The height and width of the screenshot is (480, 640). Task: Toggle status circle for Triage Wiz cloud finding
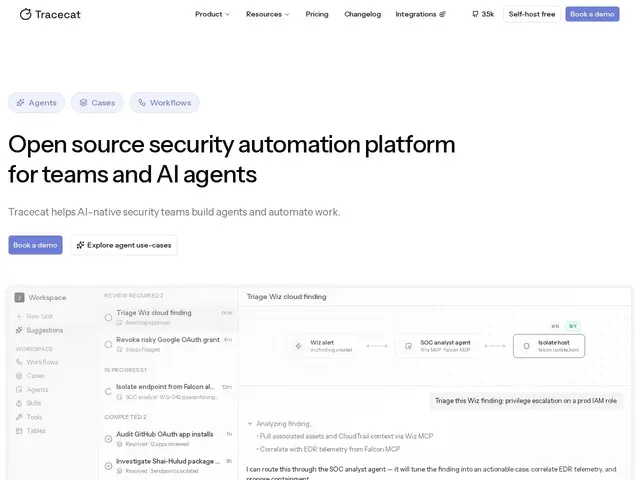[x=108, y=318]
